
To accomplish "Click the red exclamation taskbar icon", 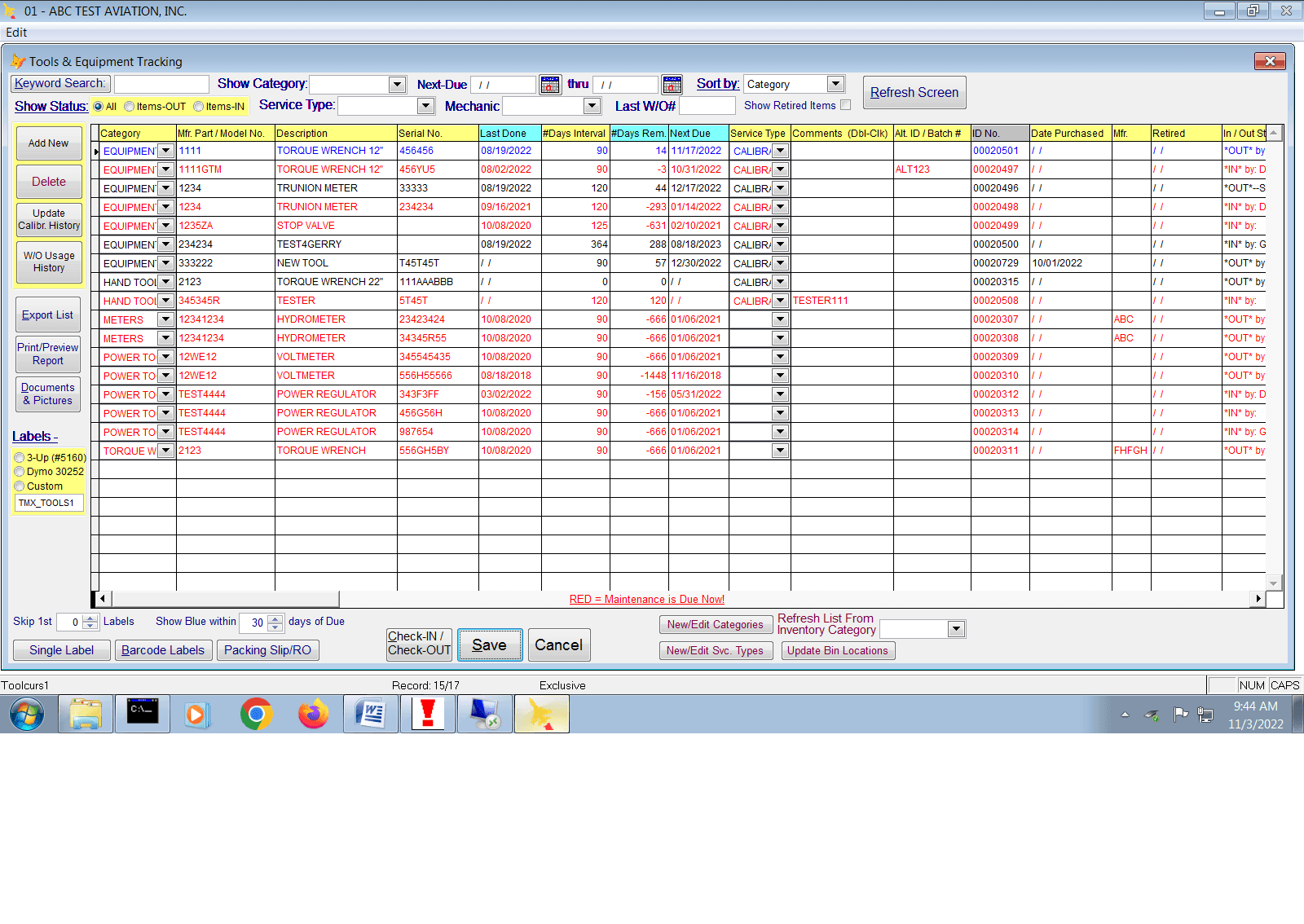I will [x=428, y=715].
